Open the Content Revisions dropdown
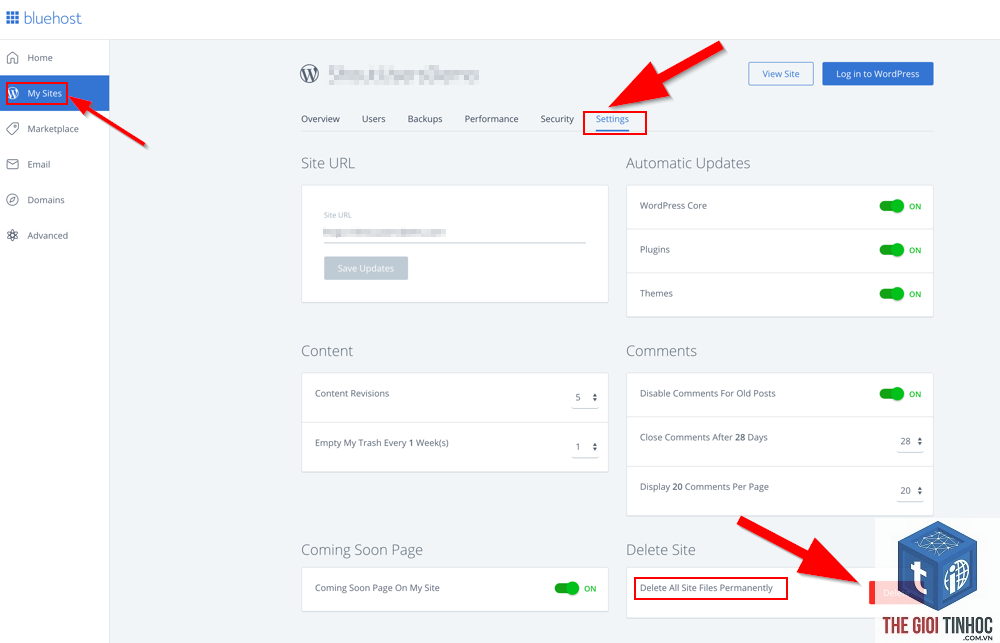The image size is (1000, 643). pos(585,397)
